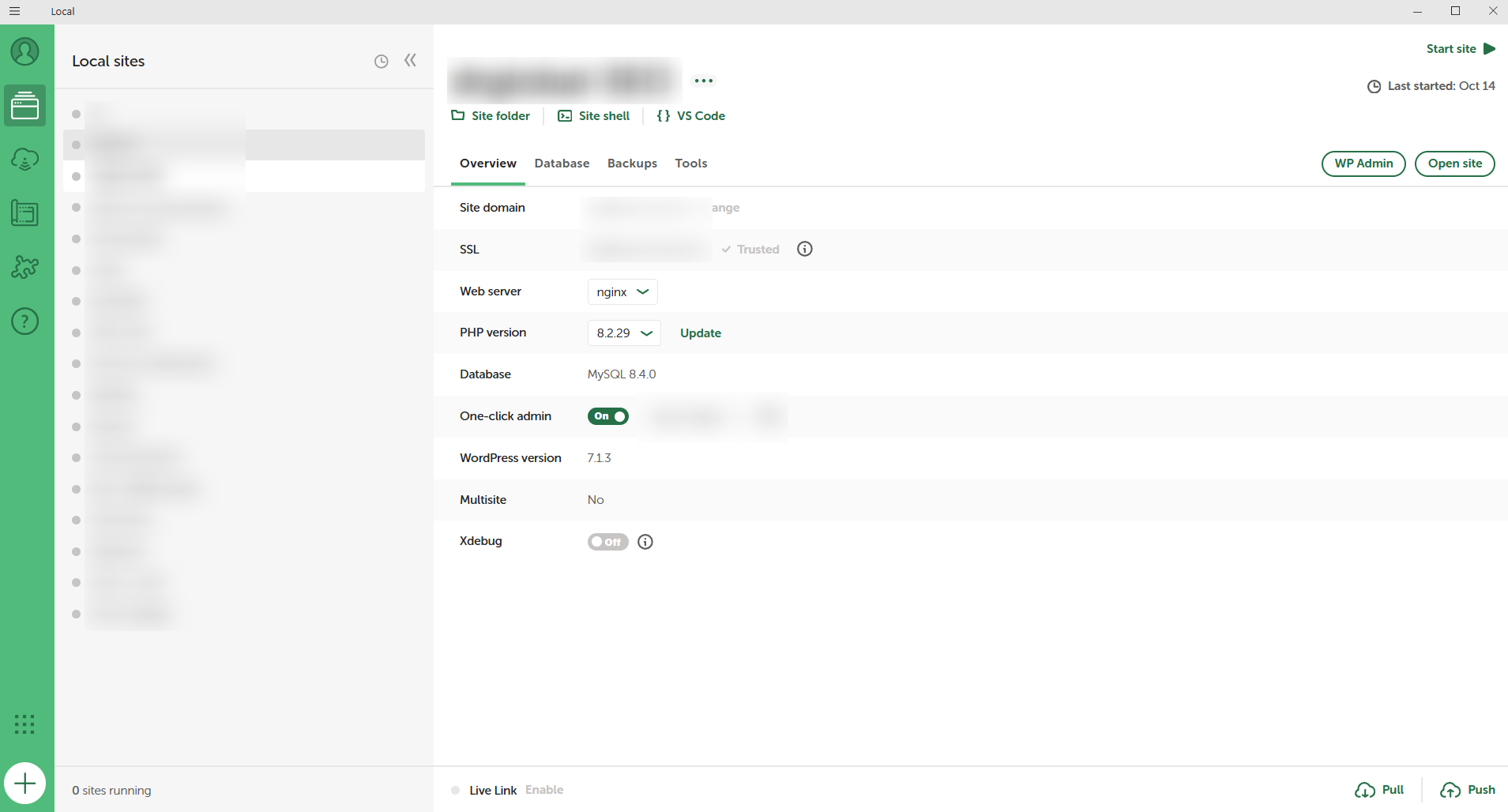Expand the nginx web server dropdown
The width and height of the screenshot is (1508, 812).
622,291
